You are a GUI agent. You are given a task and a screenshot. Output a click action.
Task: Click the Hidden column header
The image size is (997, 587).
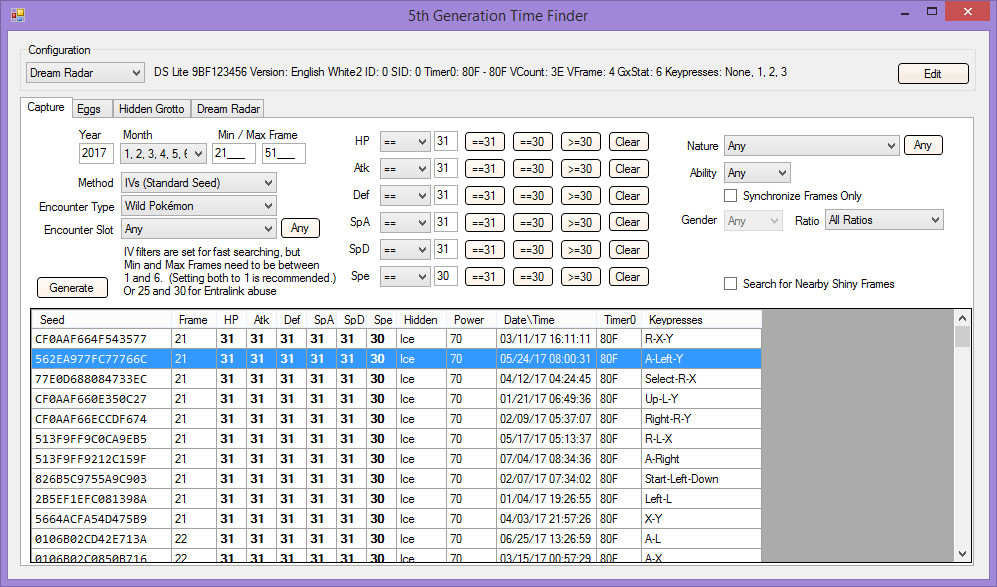pos(422,320)
